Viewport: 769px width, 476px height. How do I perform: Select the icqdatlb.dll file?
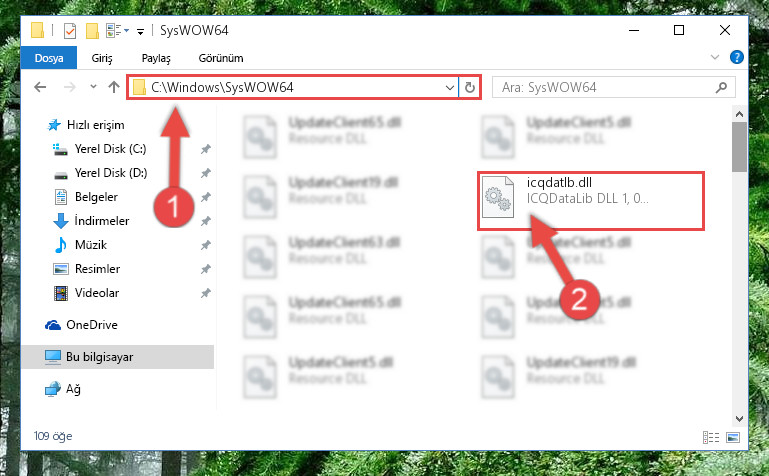591,200
